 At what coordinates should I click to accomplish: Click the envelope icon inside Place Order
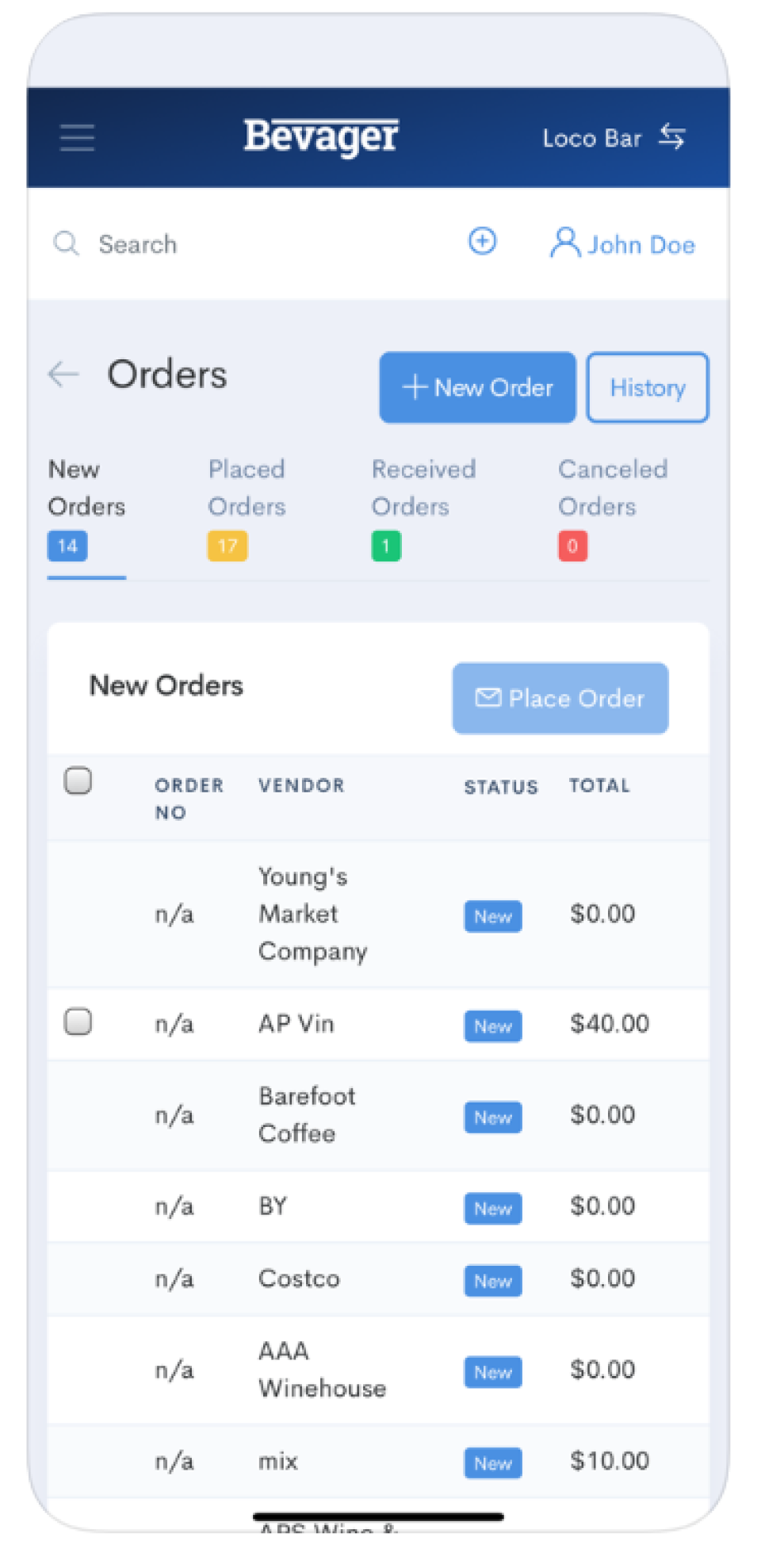pyautogui.click(x=489, y=698)
